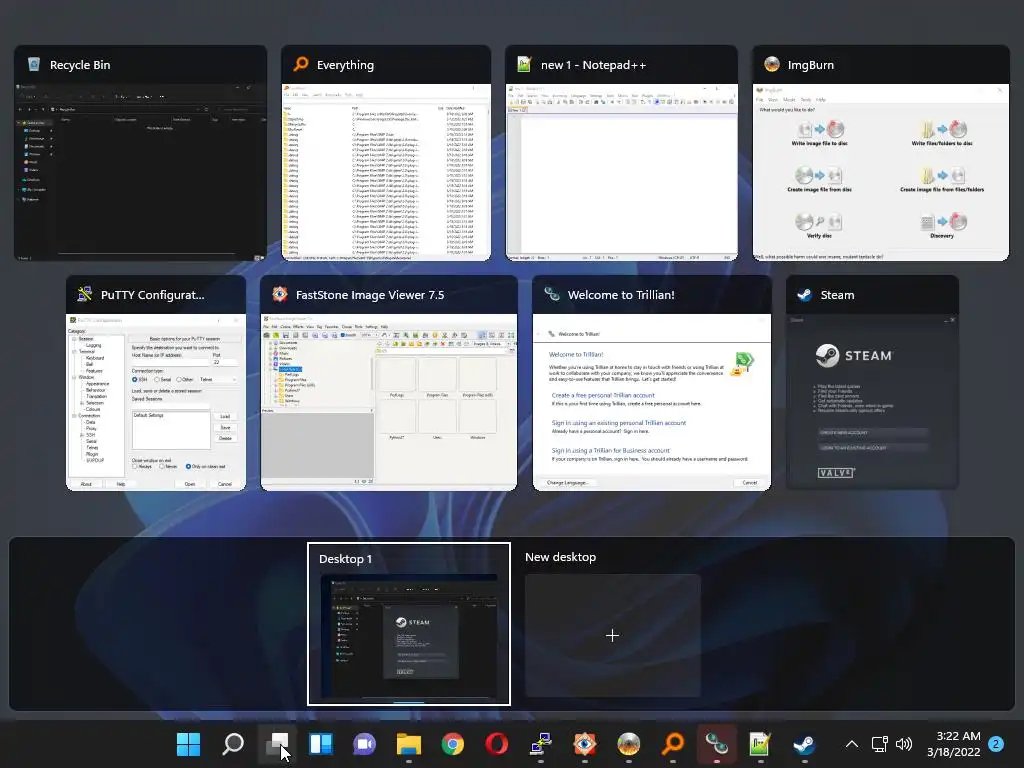Click the volume speaker tray icon
Image resolution: width=1024 pixels, height=768 pixels.
pyautogui.click(x=904, y=744)
